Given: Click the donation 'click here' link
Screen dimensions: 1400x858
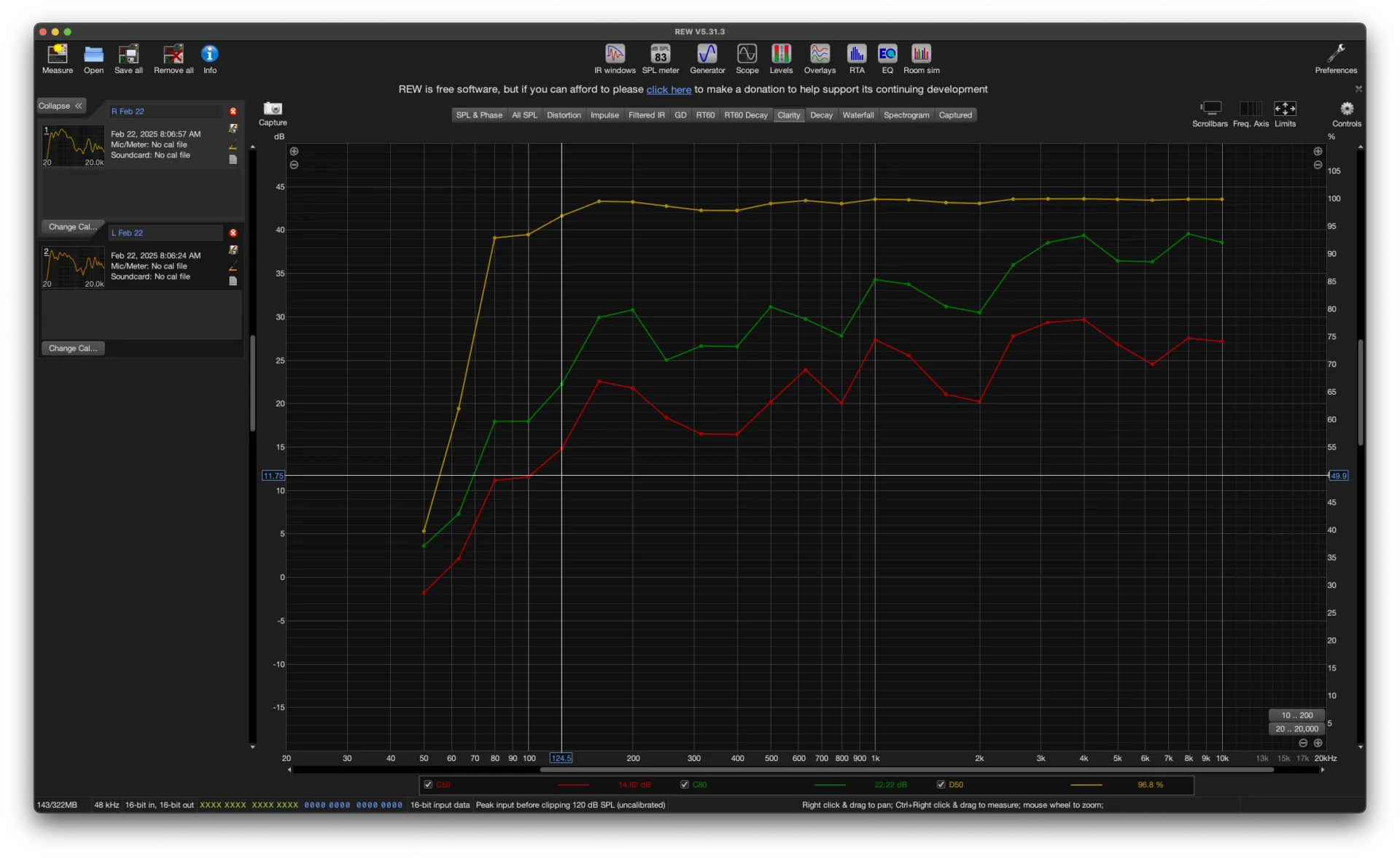Looking at the screenshot, I should click(x=668, y=90).
